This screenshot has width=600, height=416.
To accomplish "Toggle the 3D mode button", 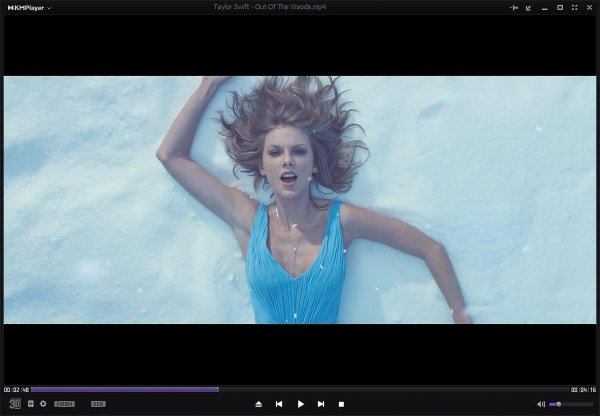I will tap(15, 404).
